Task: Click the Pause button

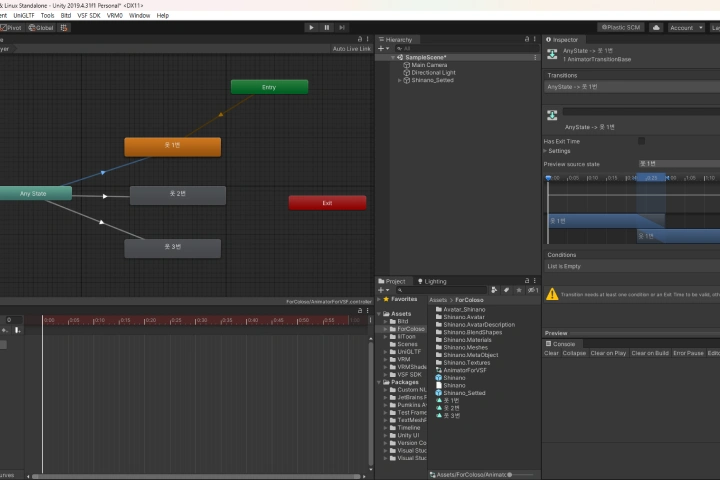Action: 326,28
